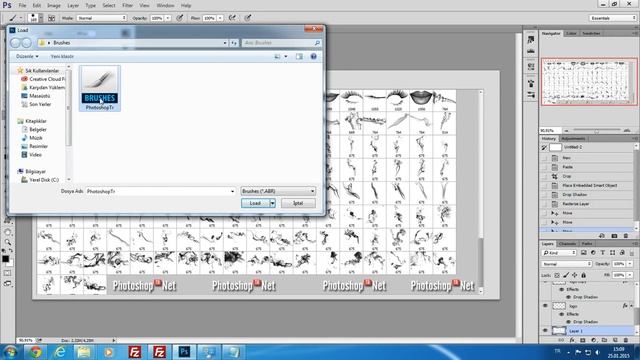
Task: Lock transparent pixels
Action: coord(557,275)
